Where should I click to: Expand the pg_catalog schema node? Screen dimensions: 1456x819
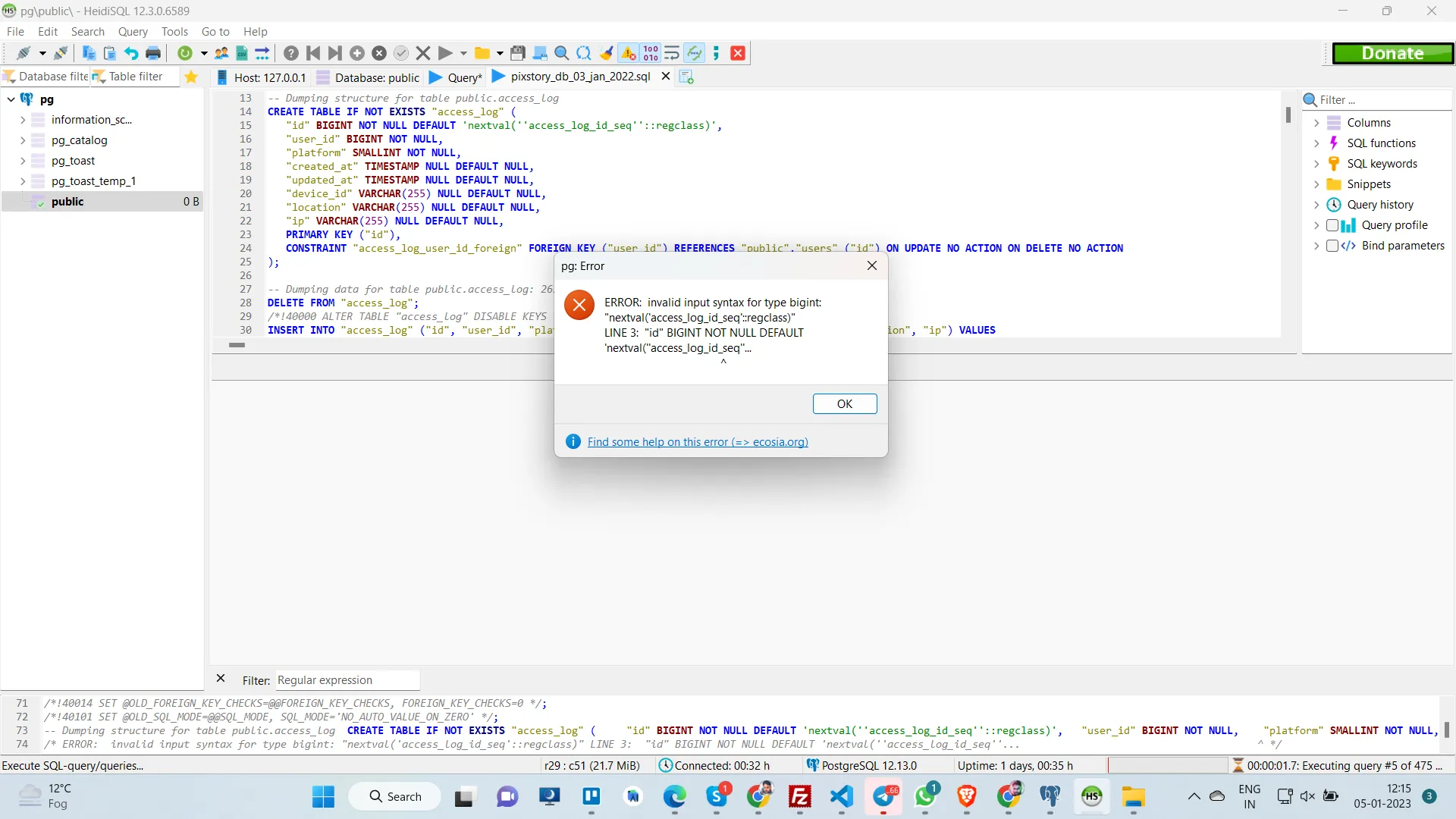23,140
